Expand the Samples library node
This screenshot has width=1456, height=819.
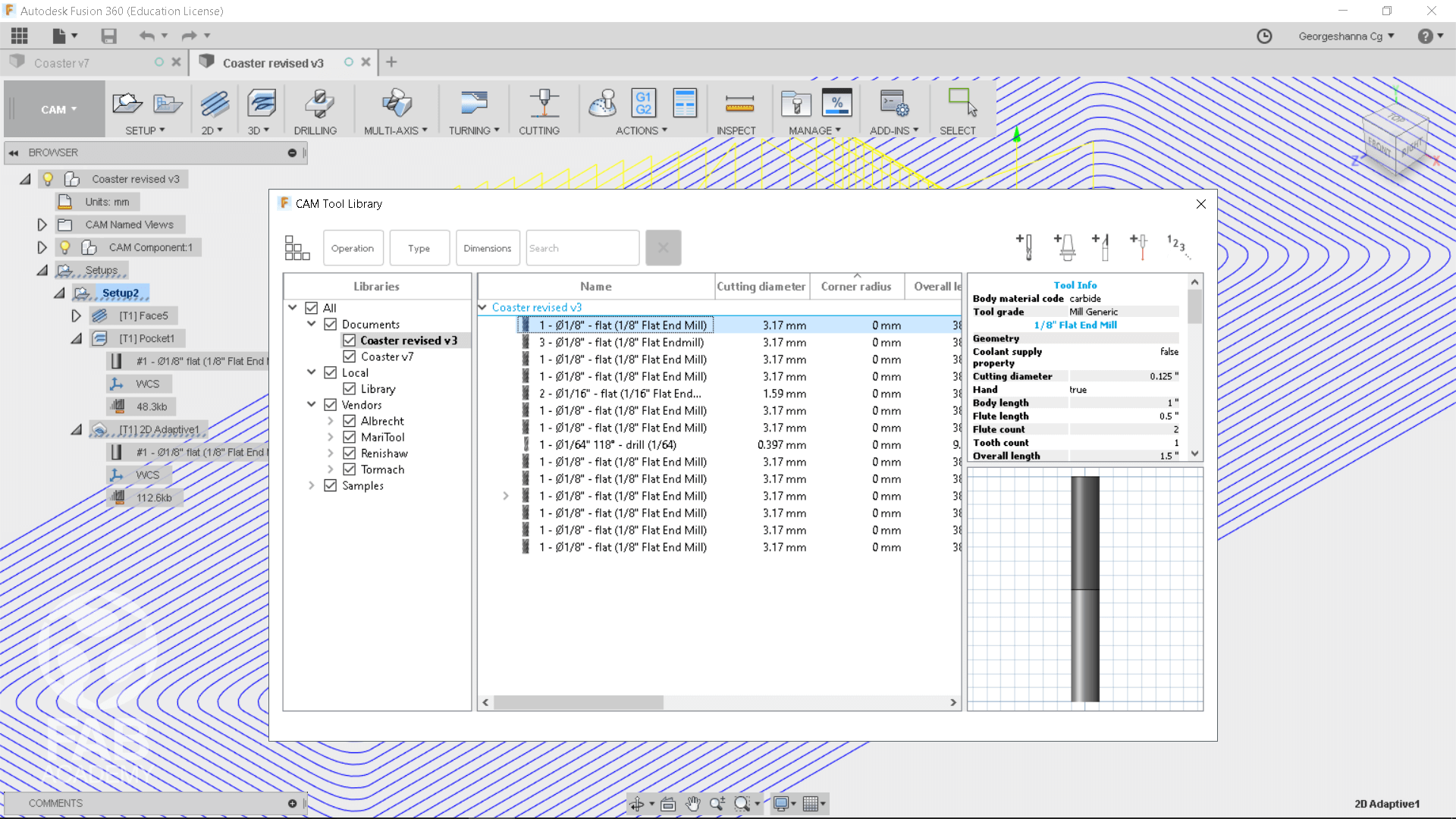coord(311,485)
